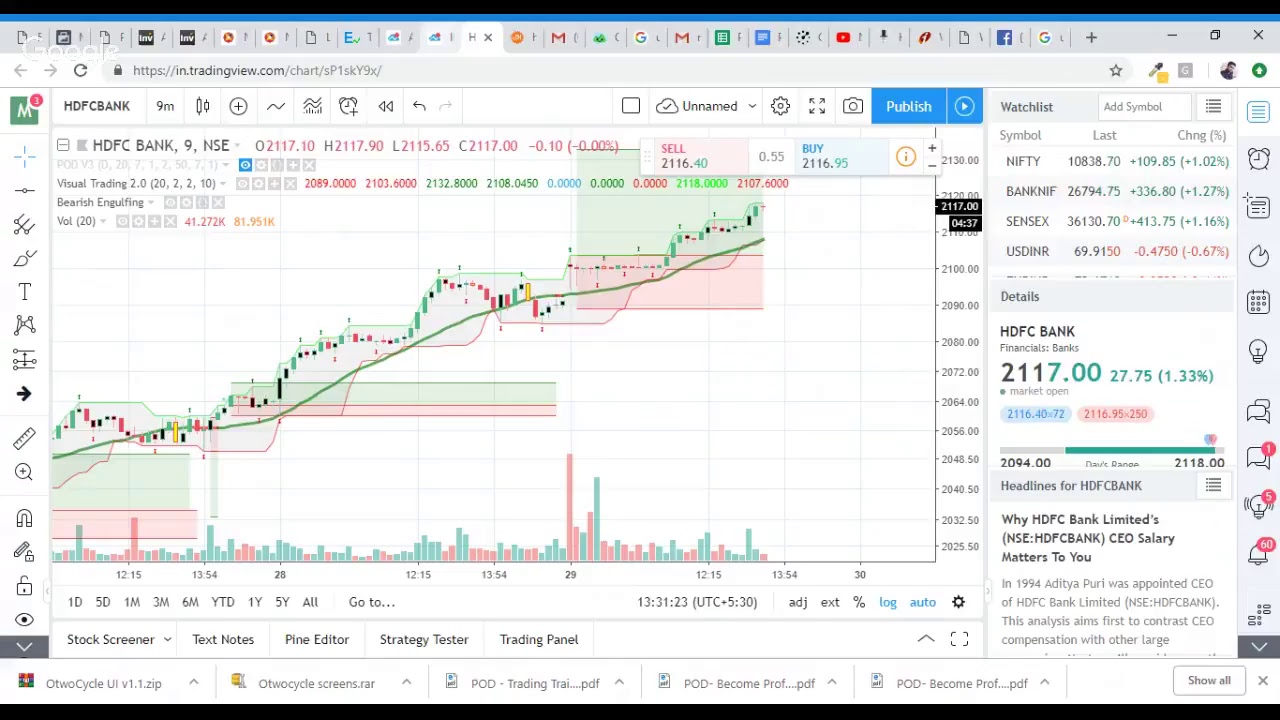Toggle visibility of the POD V3 indicator
Viewport: 1280px width, 720px height.
(245, 165)
